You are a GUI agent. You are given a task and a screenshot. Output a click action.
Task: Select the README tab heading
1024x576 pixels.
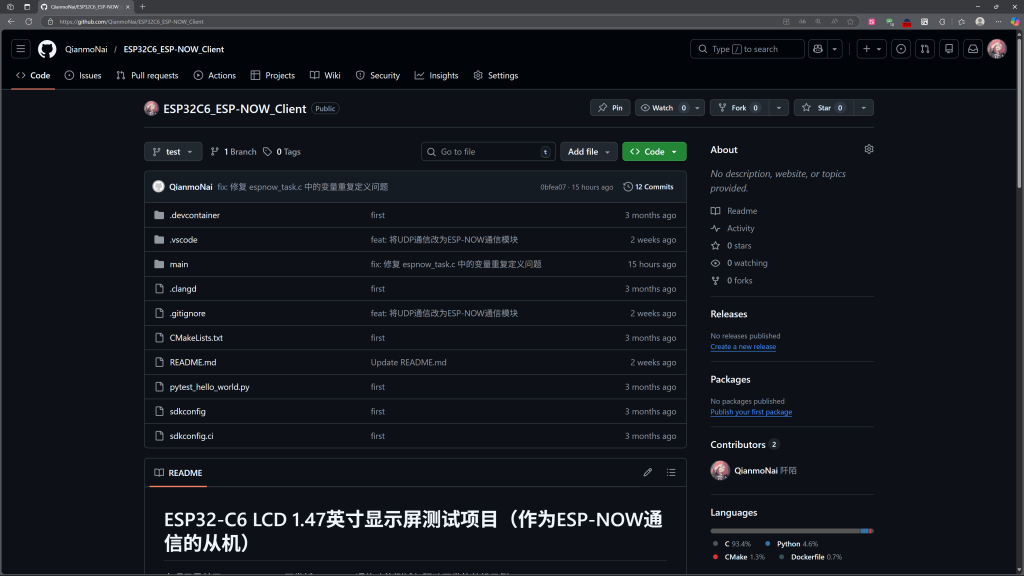click(x=178, y=473)
